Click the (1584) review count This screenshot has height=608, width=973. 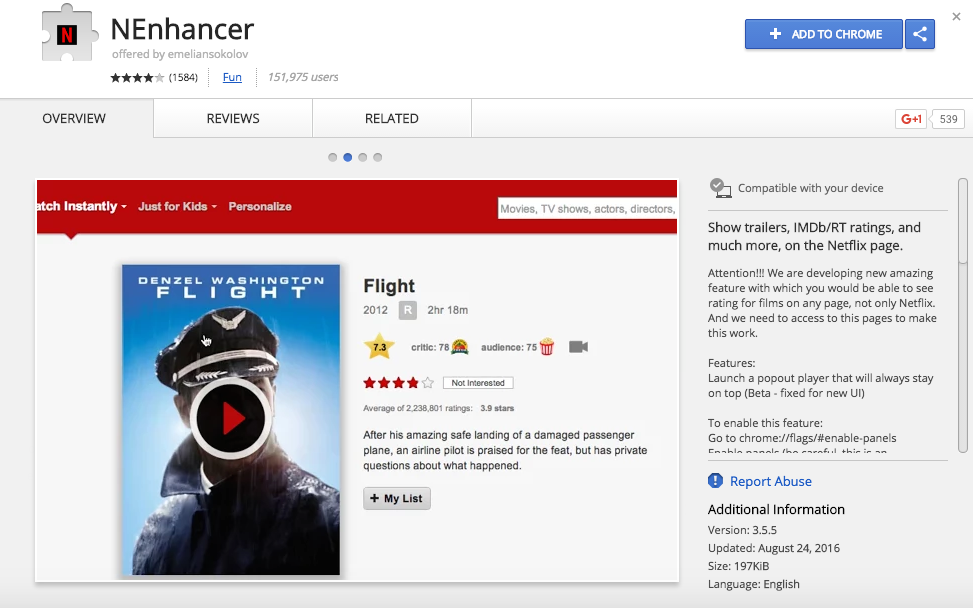(x=183, y=78)
